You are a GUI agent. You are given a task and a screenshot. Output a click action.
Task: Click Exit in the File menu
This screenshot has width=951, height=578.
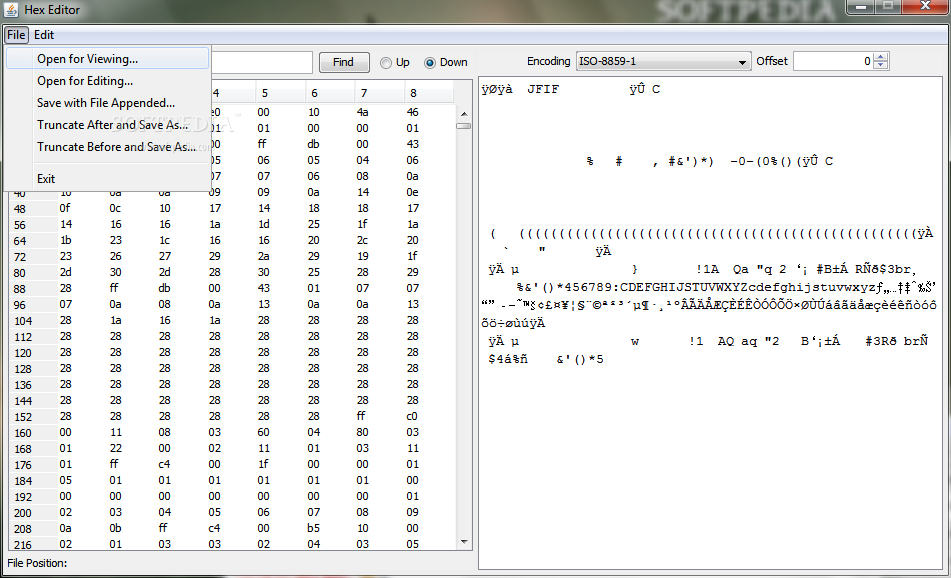click(107, 179)
